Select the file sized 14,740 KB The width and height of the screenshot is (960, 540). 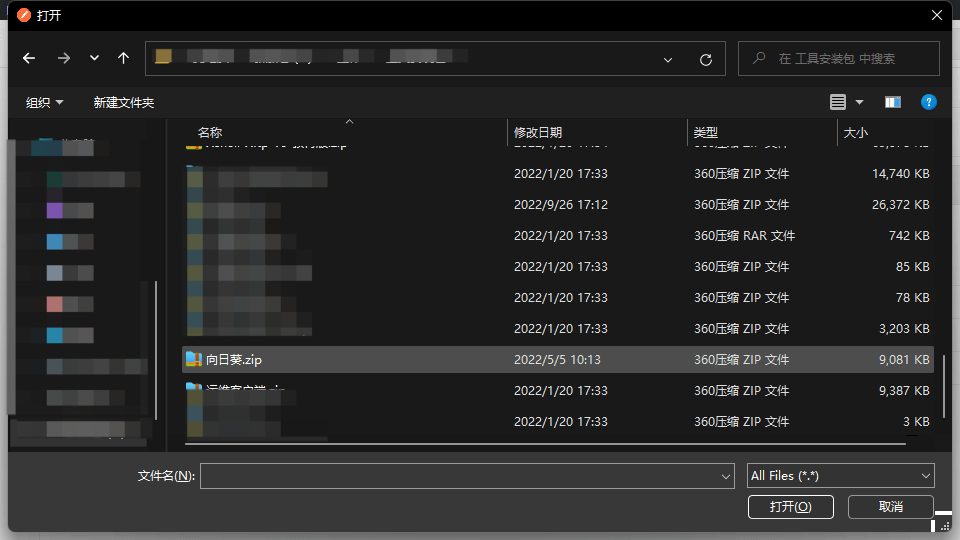[x=558, y=174]
